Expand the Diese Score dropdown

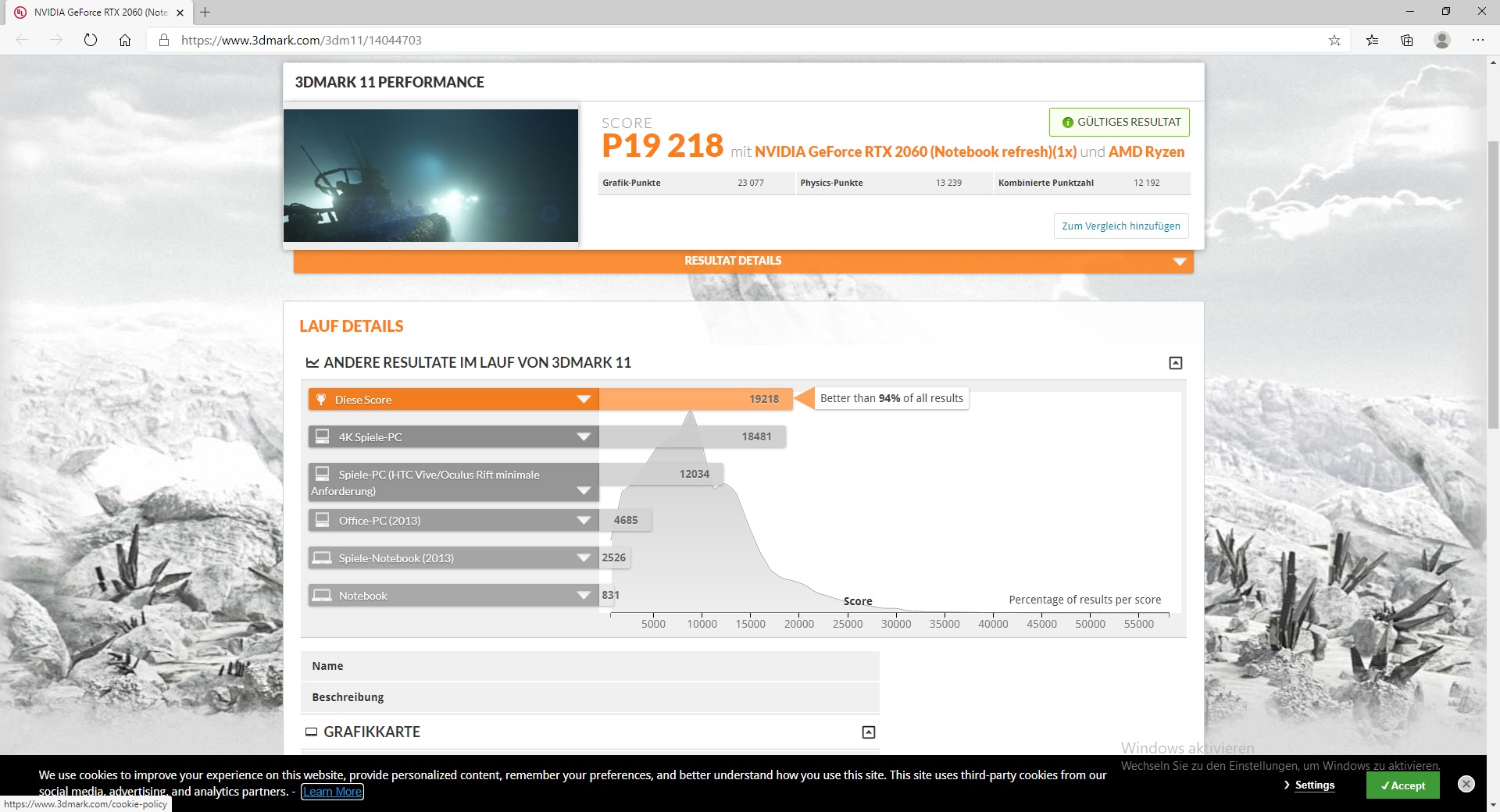point(583,400)
